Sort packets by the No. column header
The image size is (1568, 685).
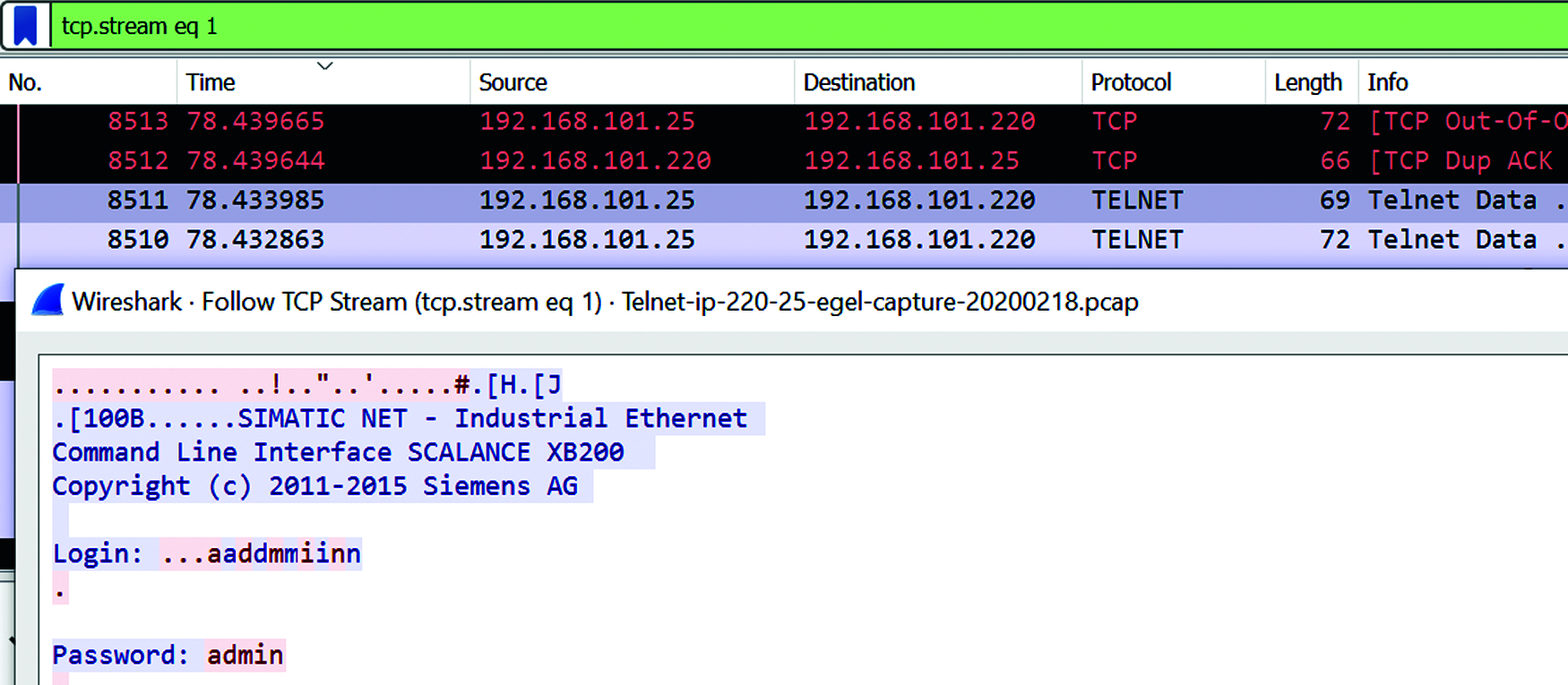tap(25, 82)
